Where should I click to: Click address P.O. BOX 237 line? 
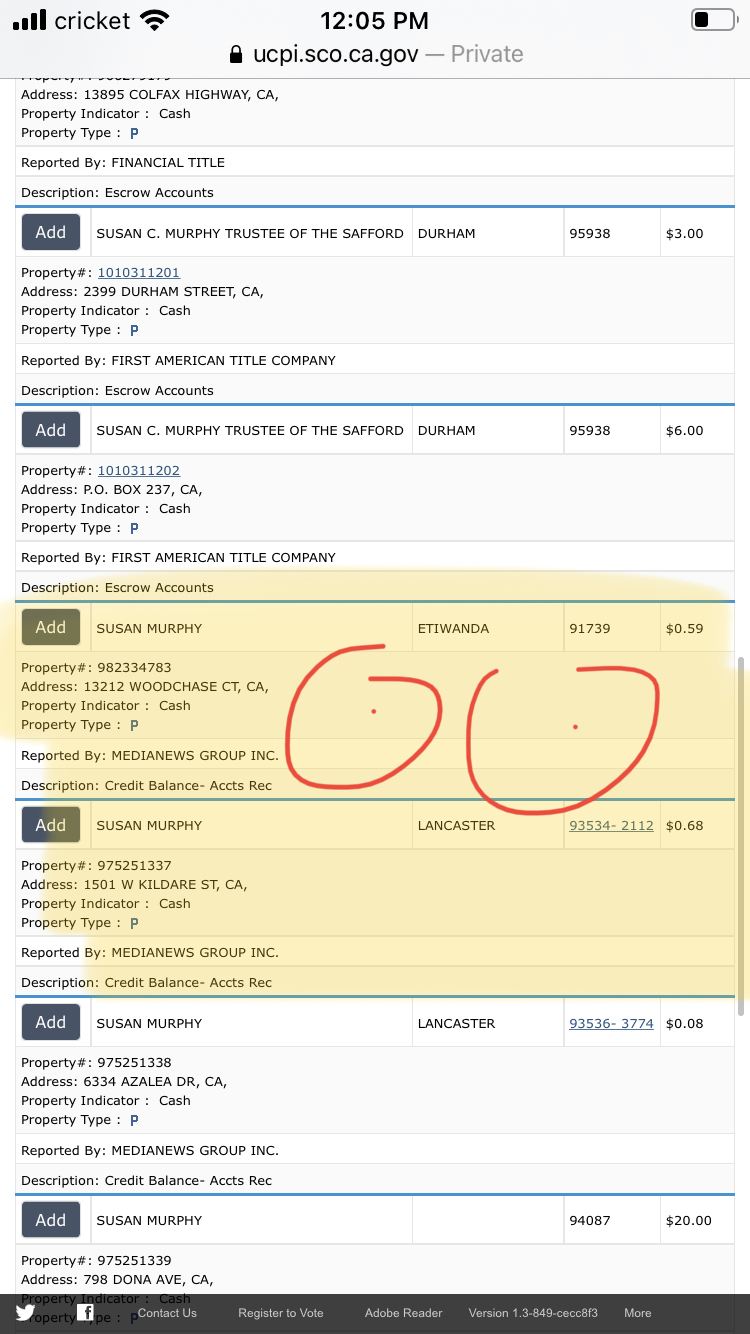coord(112,489)
